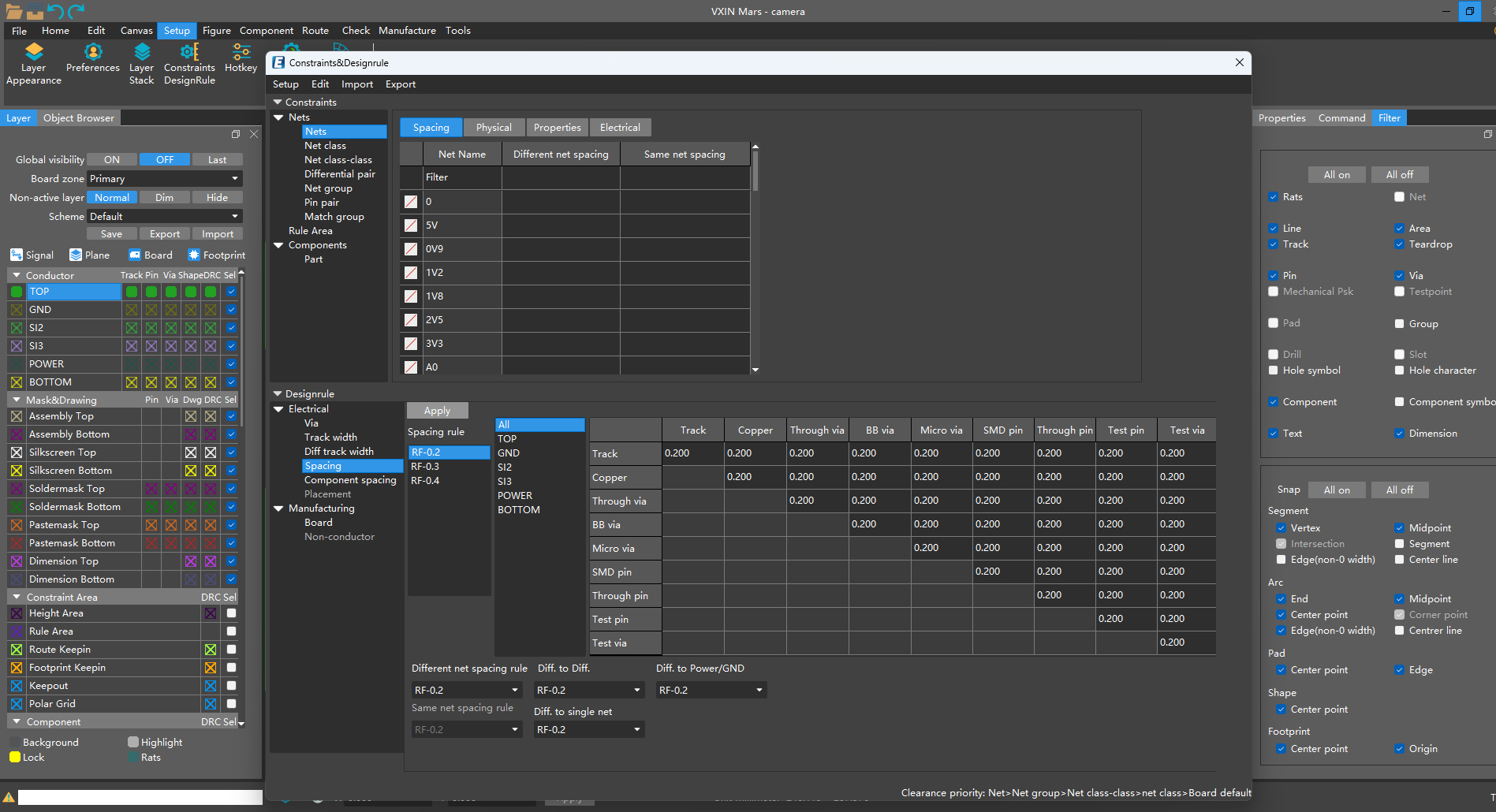Toggle the Rats filter checkbox

pyautogui.click(x=1273, y=197)
